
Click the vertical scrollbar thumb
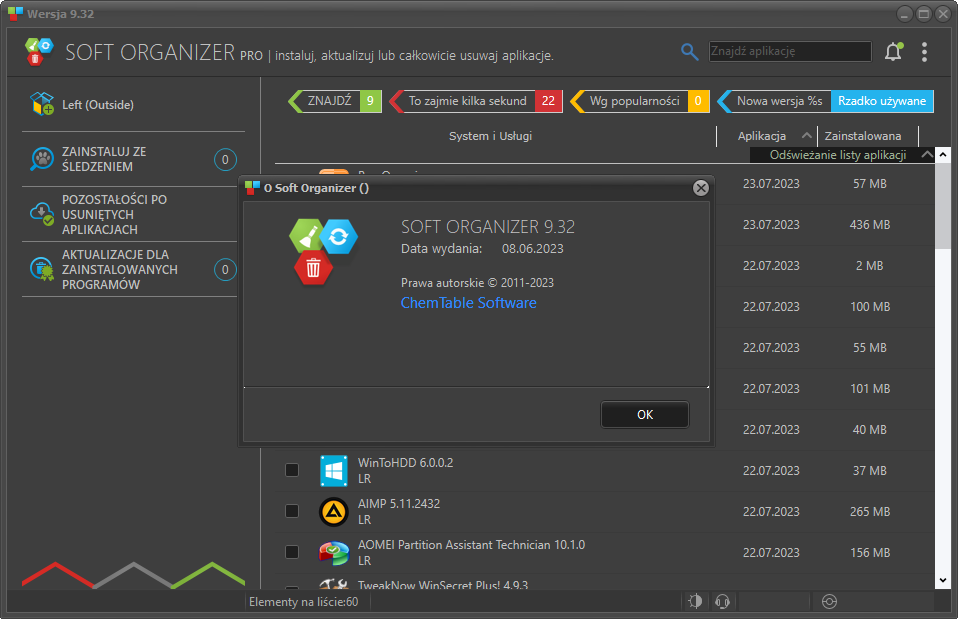[943, 205]
